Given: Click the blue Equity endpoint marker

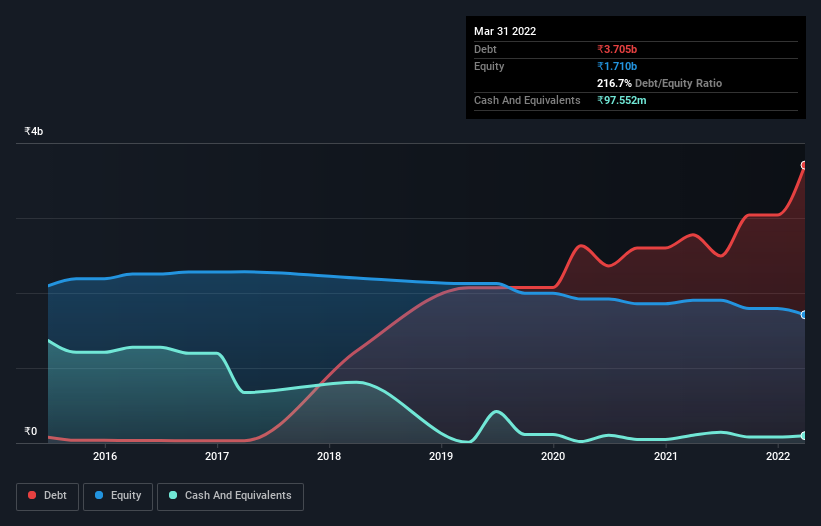Looking at the screenshot, I should 804,315.
